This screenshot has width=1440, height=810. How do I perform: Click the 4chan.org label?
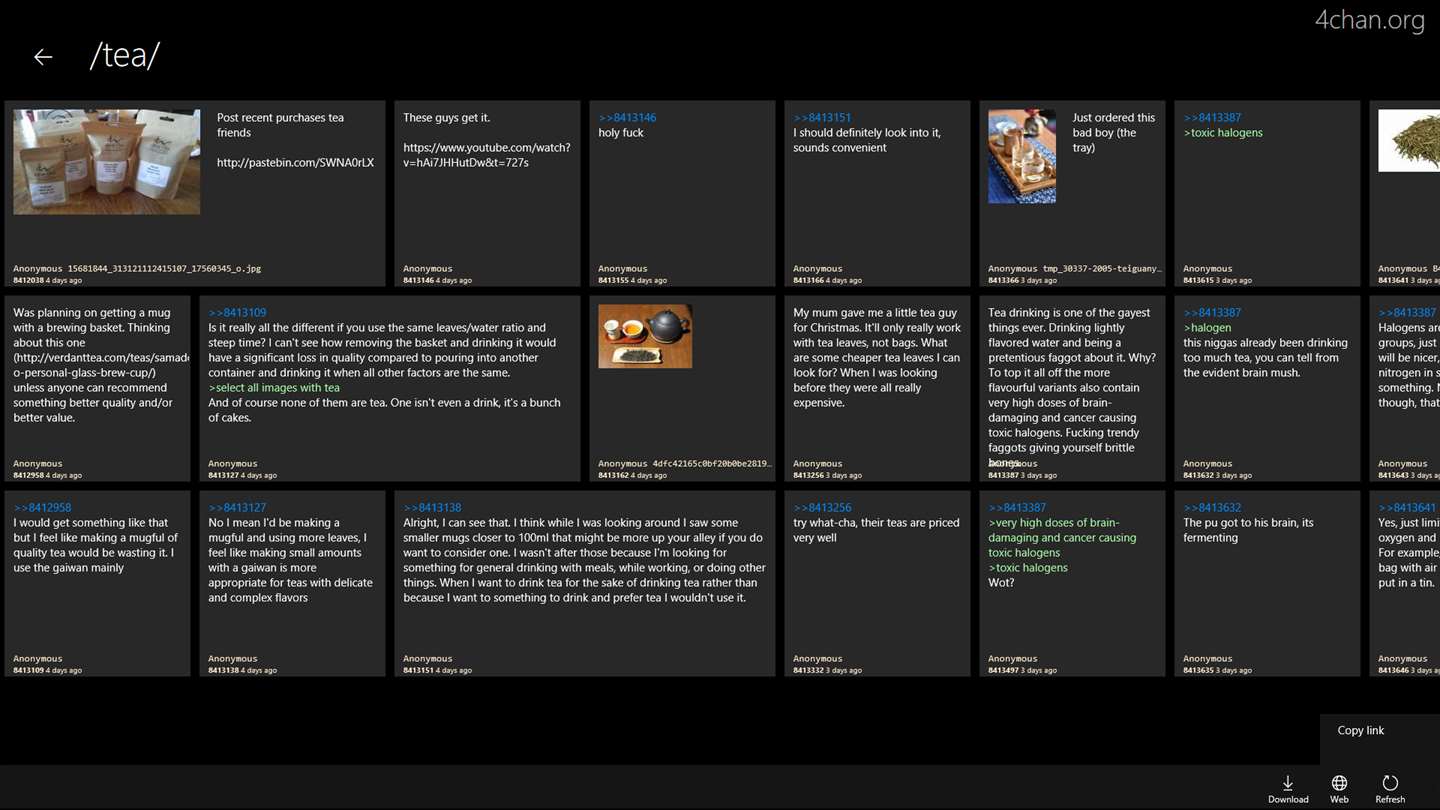1369,21
